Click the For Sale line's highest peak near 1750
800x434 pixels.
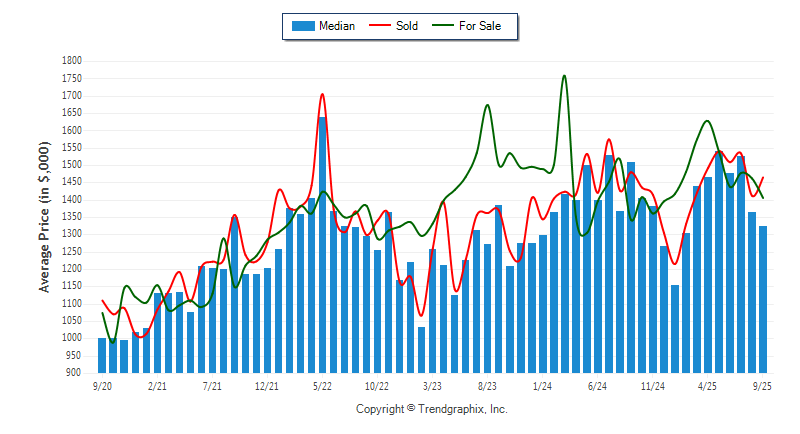click(565, 75)
